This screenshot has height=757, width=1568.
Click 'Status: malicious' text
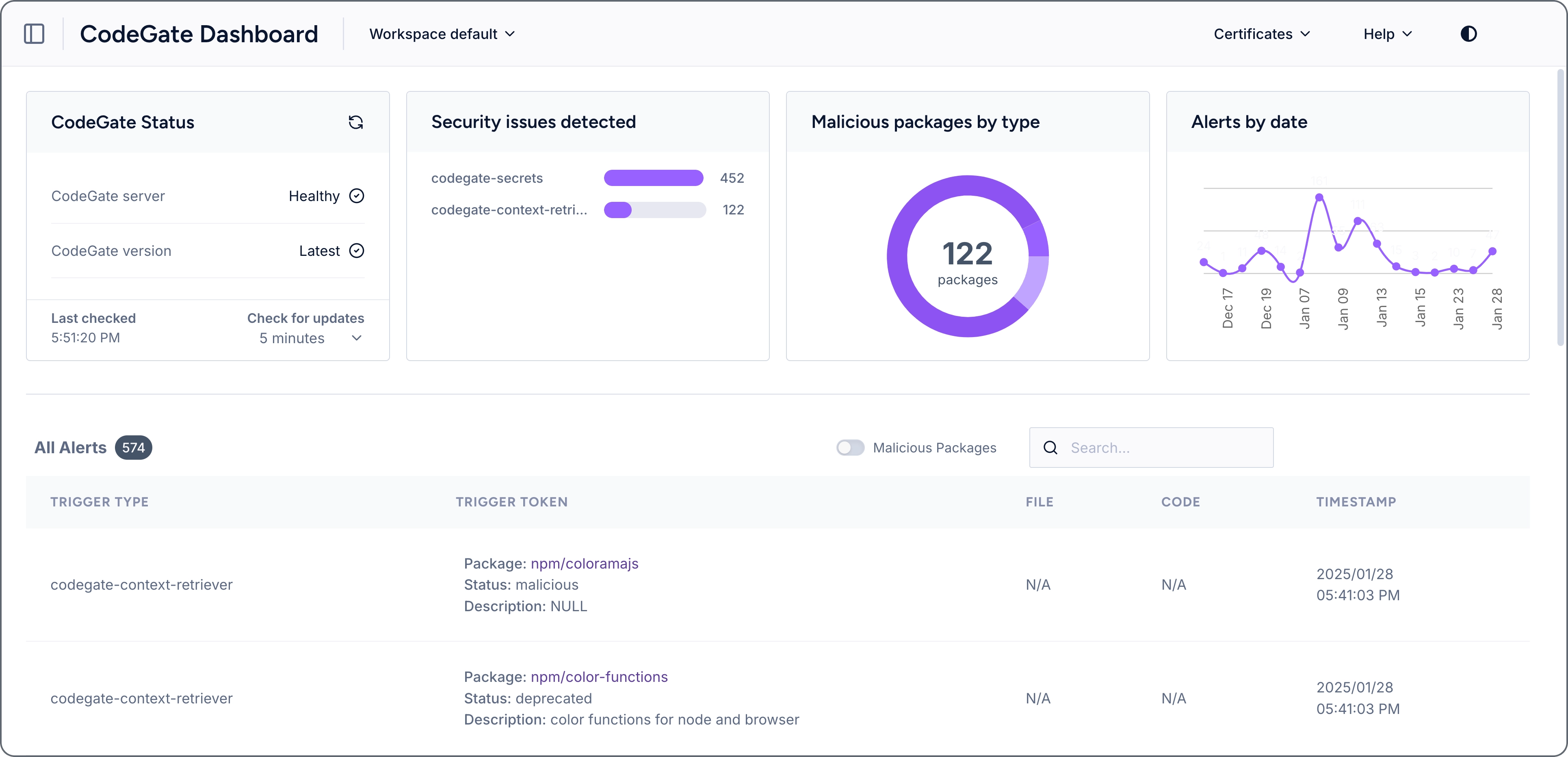[521, 585]
